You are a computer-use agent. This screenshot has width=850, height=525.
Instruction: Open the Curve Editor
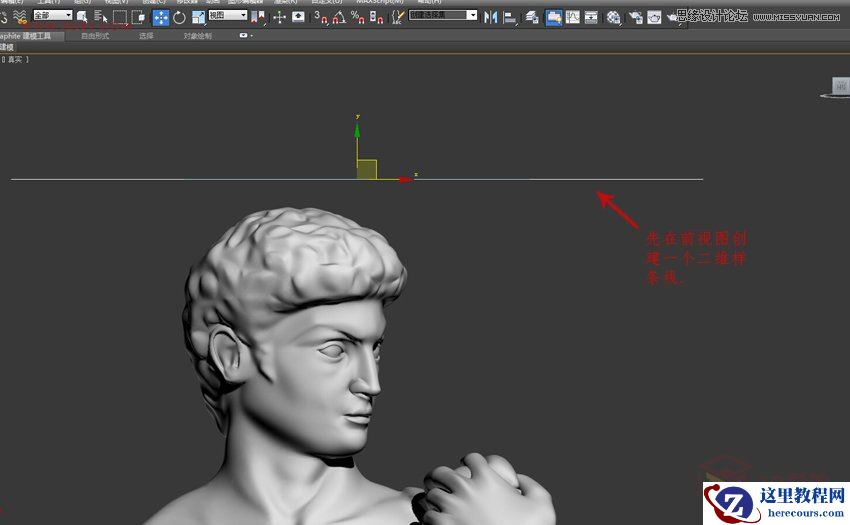[573, 17]
